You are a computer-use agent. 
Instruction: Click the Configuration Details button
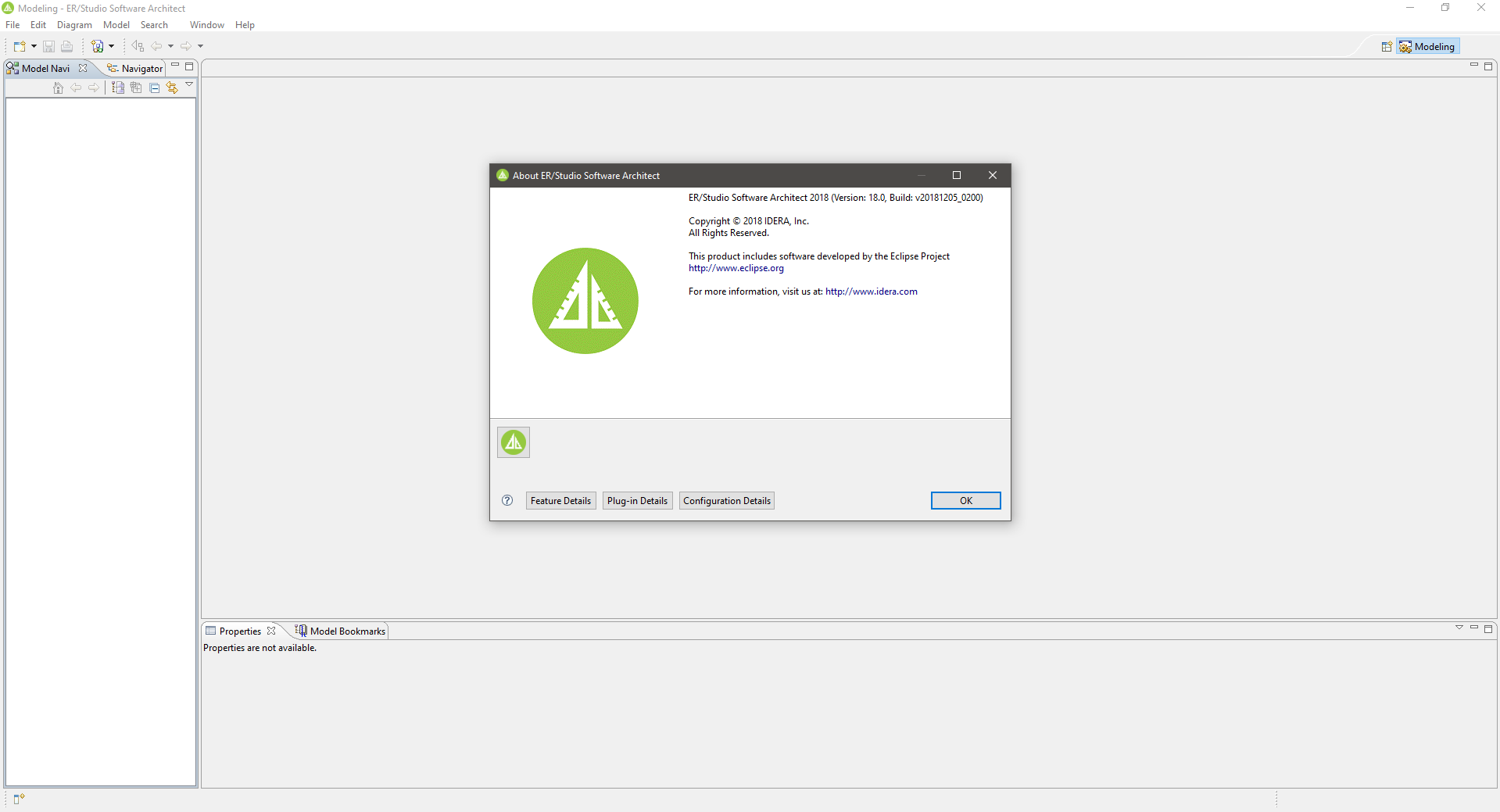727,501
